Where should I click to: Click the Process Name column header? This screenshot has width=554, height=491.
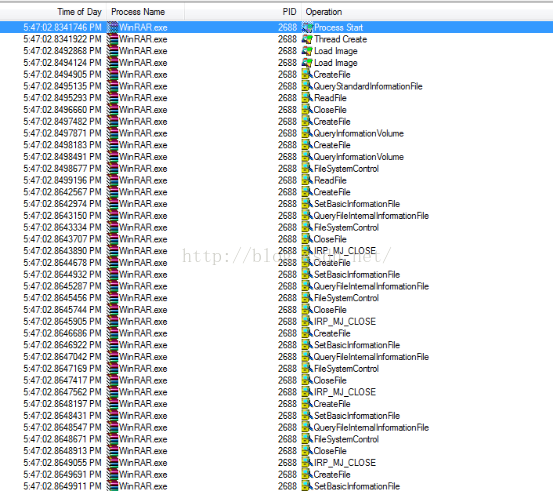145,12
